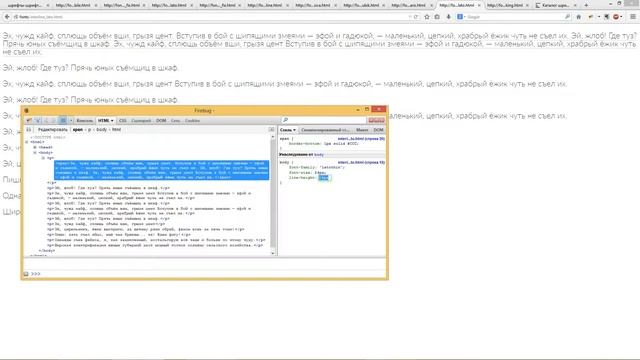640x360 pixels.
Task: Collapse the first p node in the tree
Action: pos(43,158)
